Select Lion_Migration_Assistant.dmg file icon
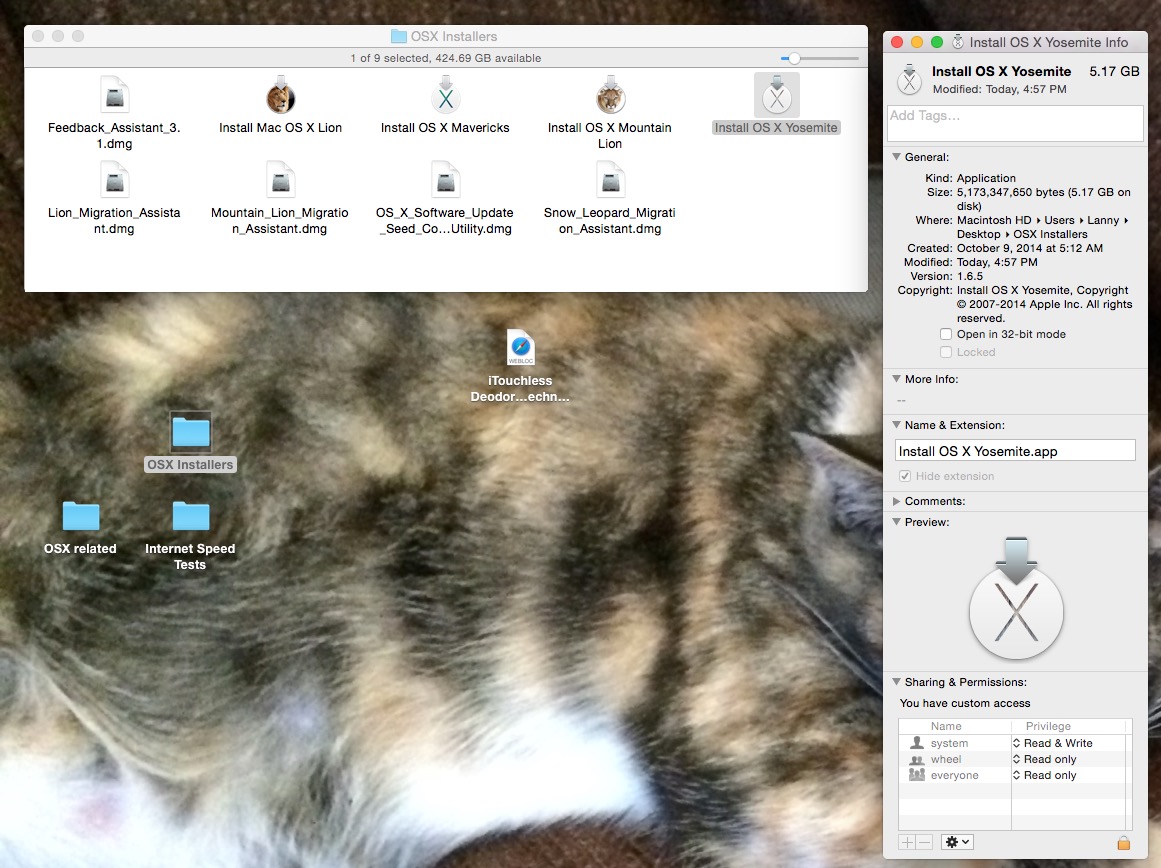 [115, 180]
